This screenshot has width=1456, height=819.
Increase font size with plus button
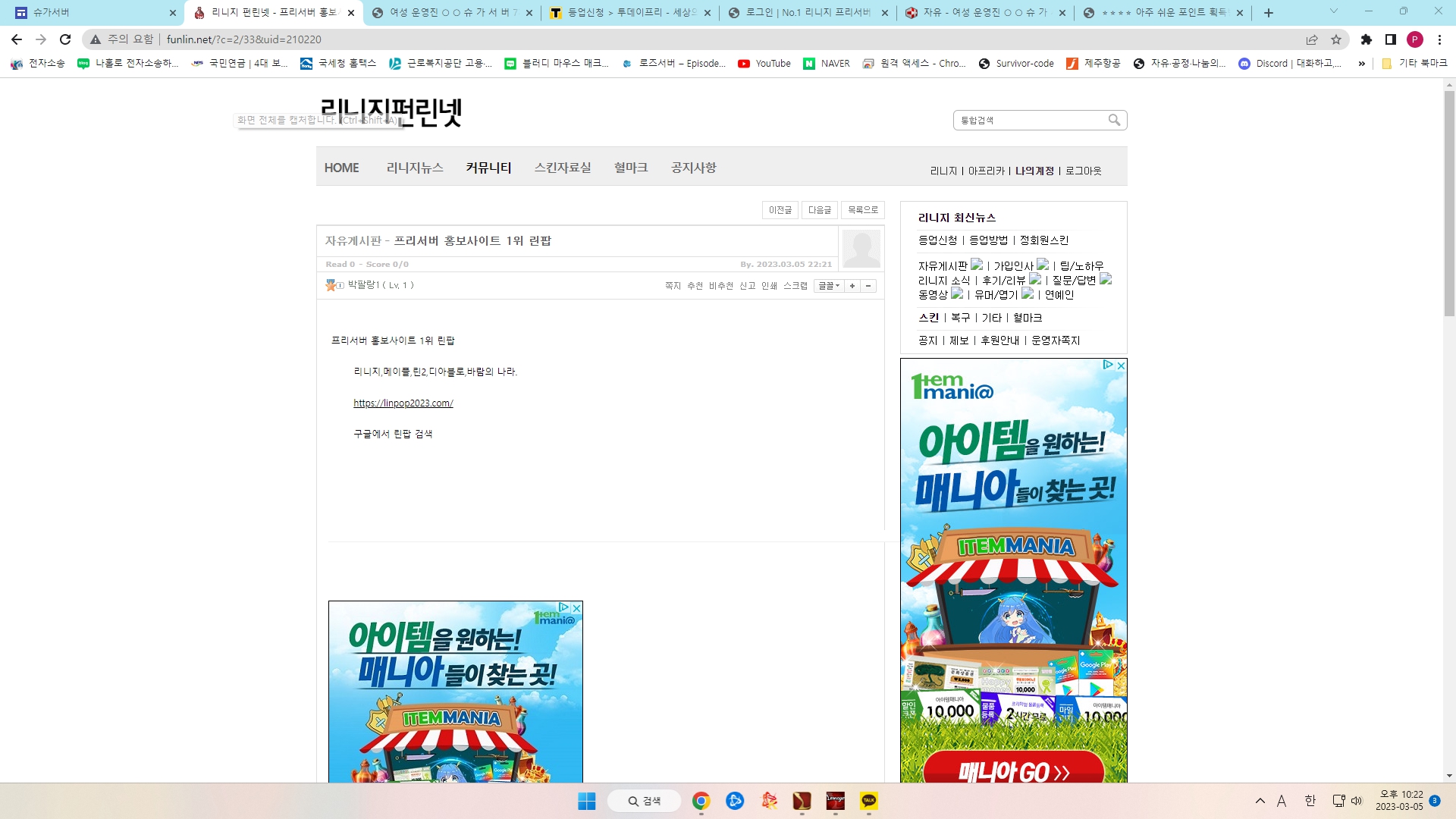point(852,286)
